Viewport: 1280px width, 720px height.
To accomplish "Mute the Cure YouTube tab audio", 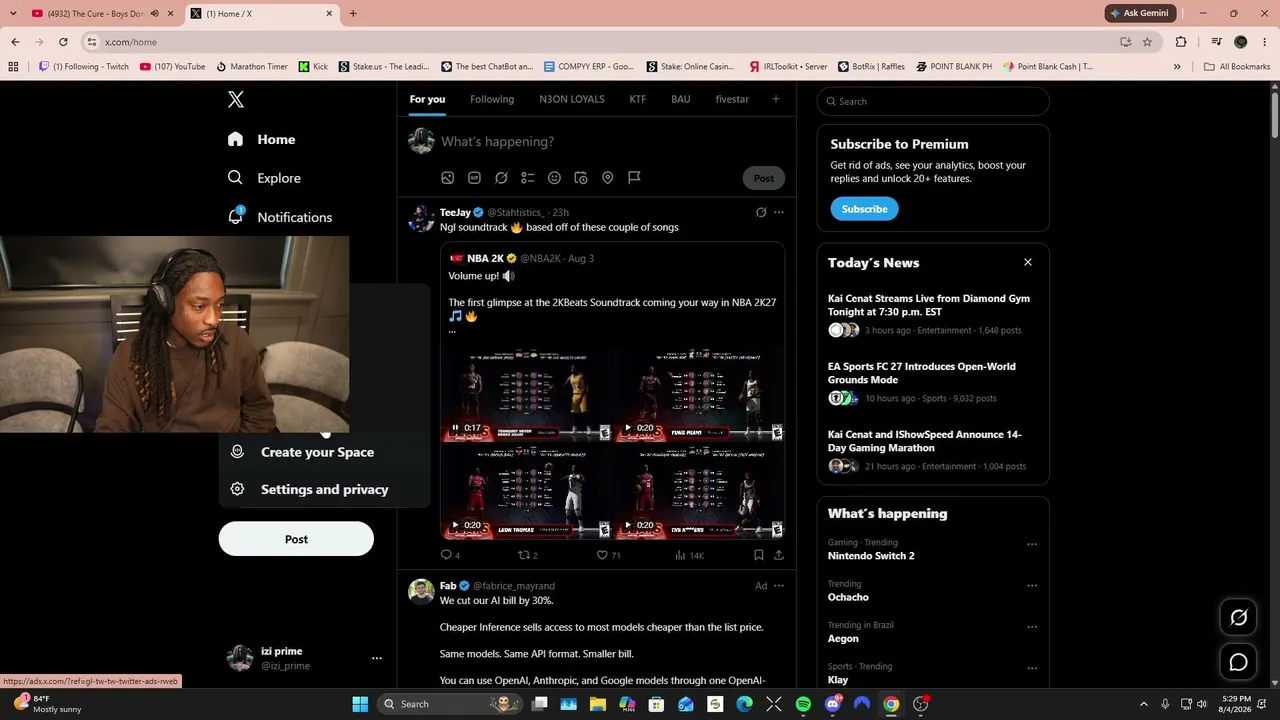I will pos(154,14).
